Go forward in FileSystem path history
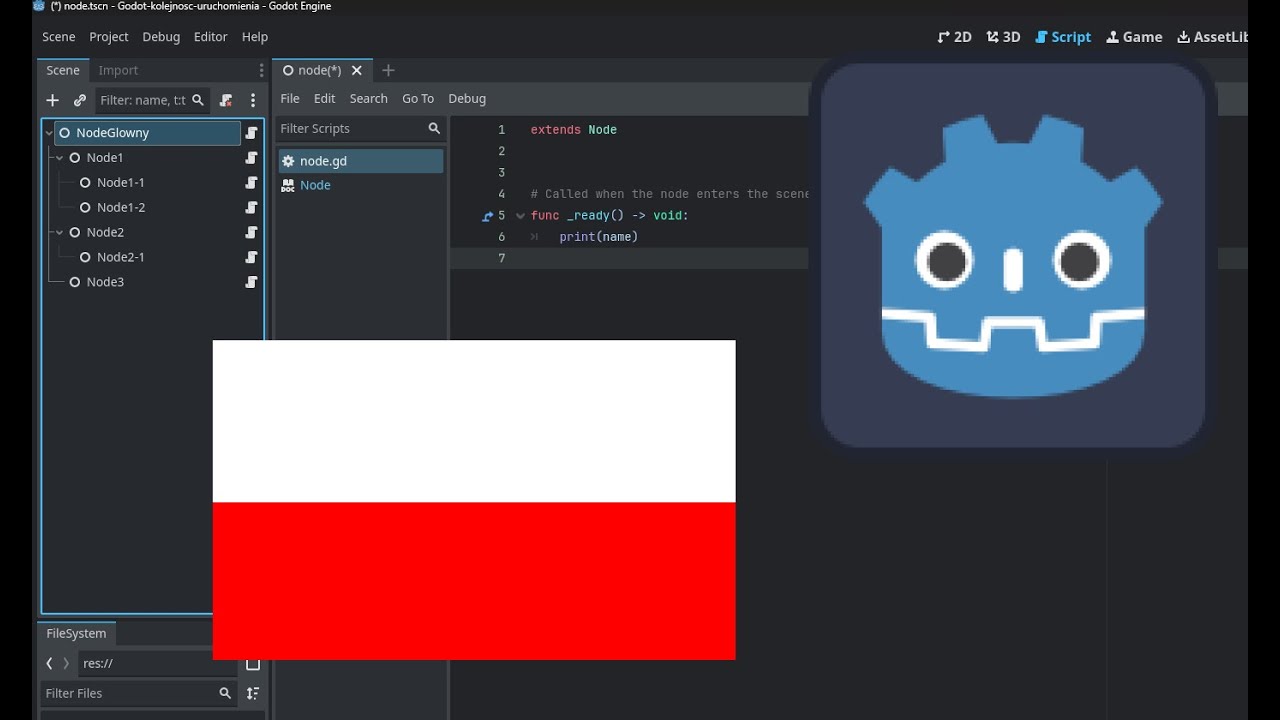This screenshot has width=1280, height=720. pos(66,663)
